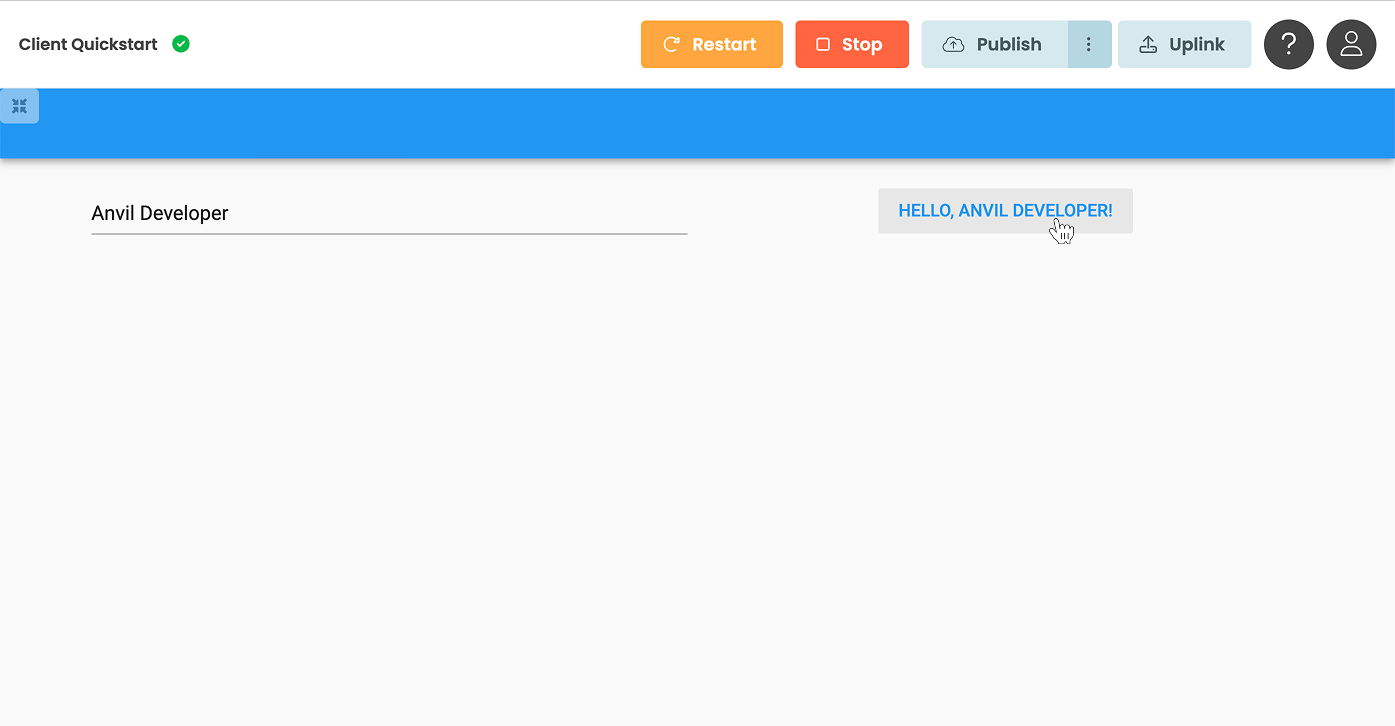
Task: Focus the Anvil Developer text field
Action: pos(388,213)
